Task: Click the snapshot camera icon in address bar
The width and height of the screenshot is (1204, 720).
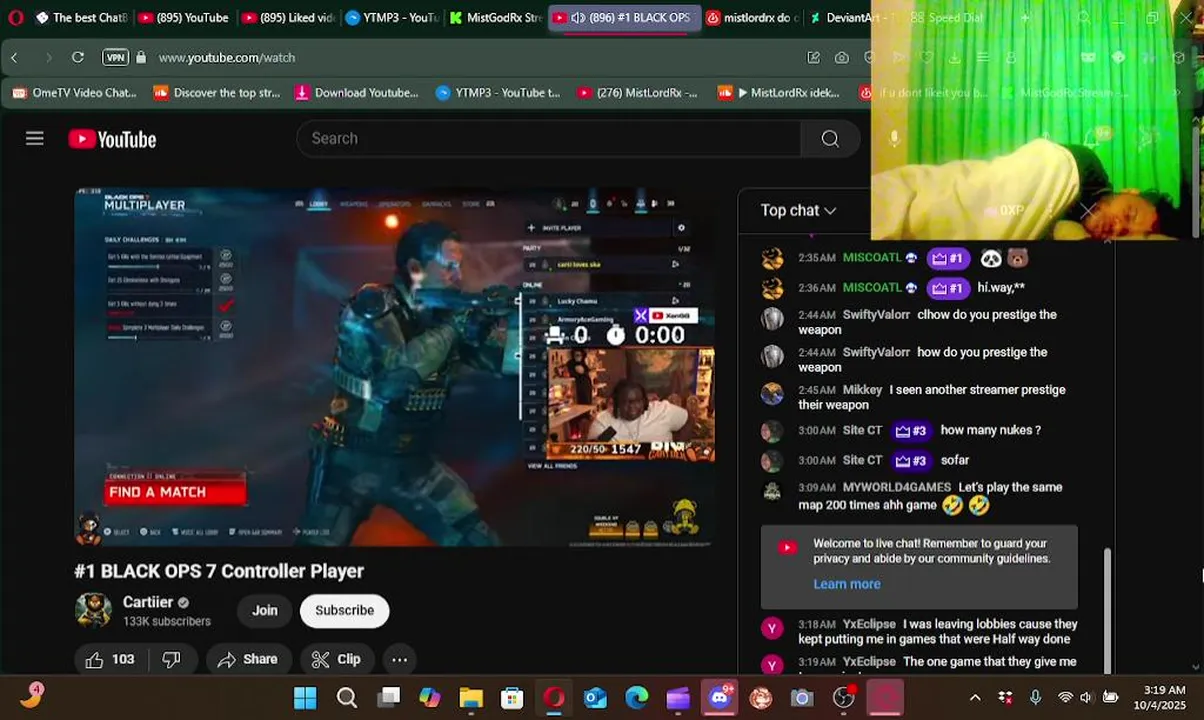Action: 842,58
